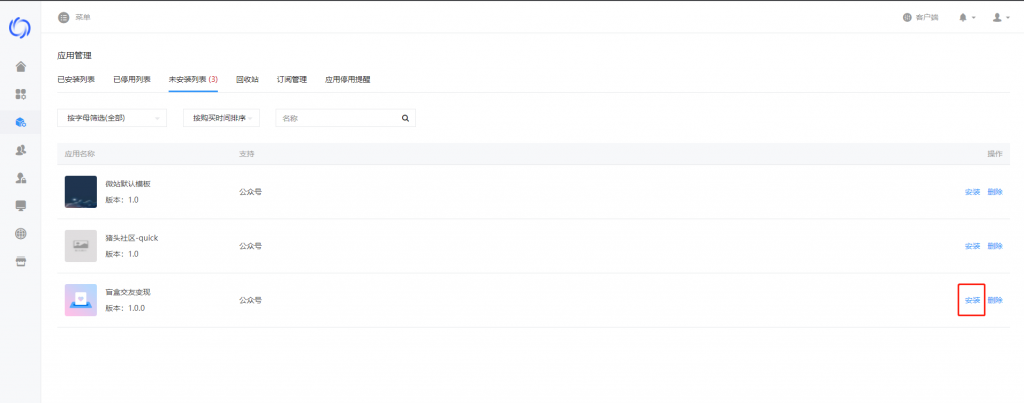Click the 客户端 text link in header
1024x403 pixels.
[927, 18]
